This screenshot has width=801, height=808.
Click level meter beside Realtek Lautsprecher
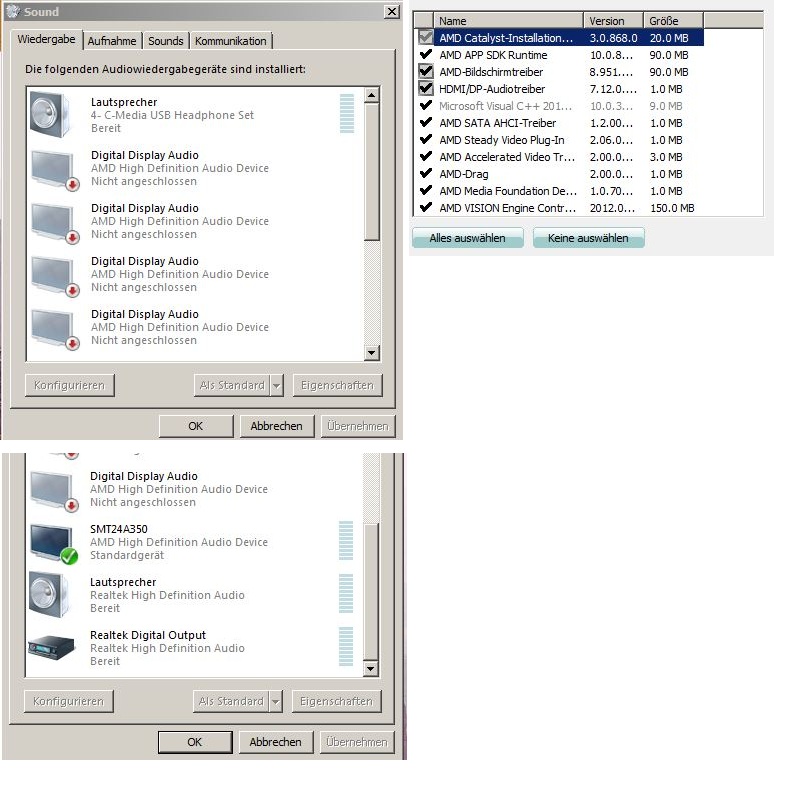pos(346,593)
